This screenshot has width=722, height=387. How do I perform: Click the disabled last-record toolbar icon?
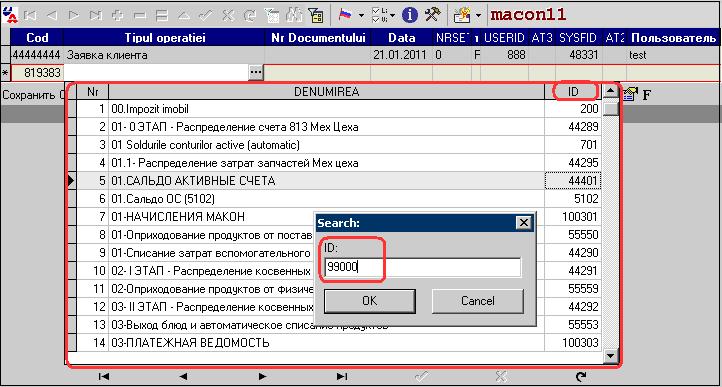point(96,15)
